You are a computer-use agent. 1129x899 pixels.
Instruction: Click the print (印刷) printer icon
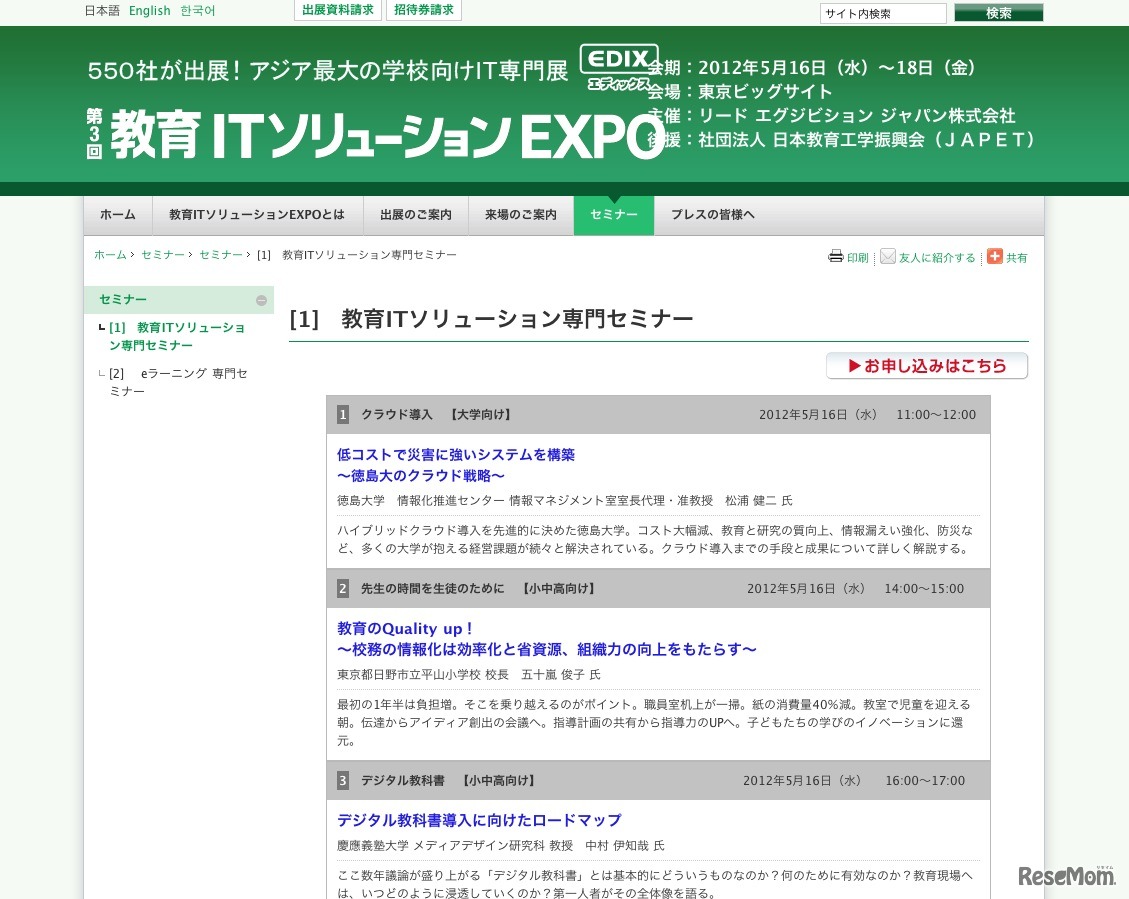point(835,256)
